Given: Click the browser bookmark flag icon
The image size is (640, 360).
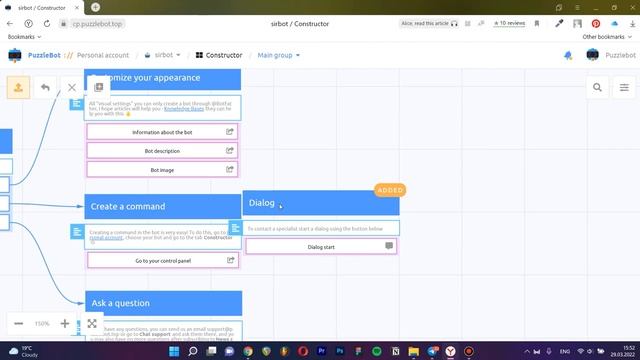Looking at the screenshot, I should tap(537, 24).
